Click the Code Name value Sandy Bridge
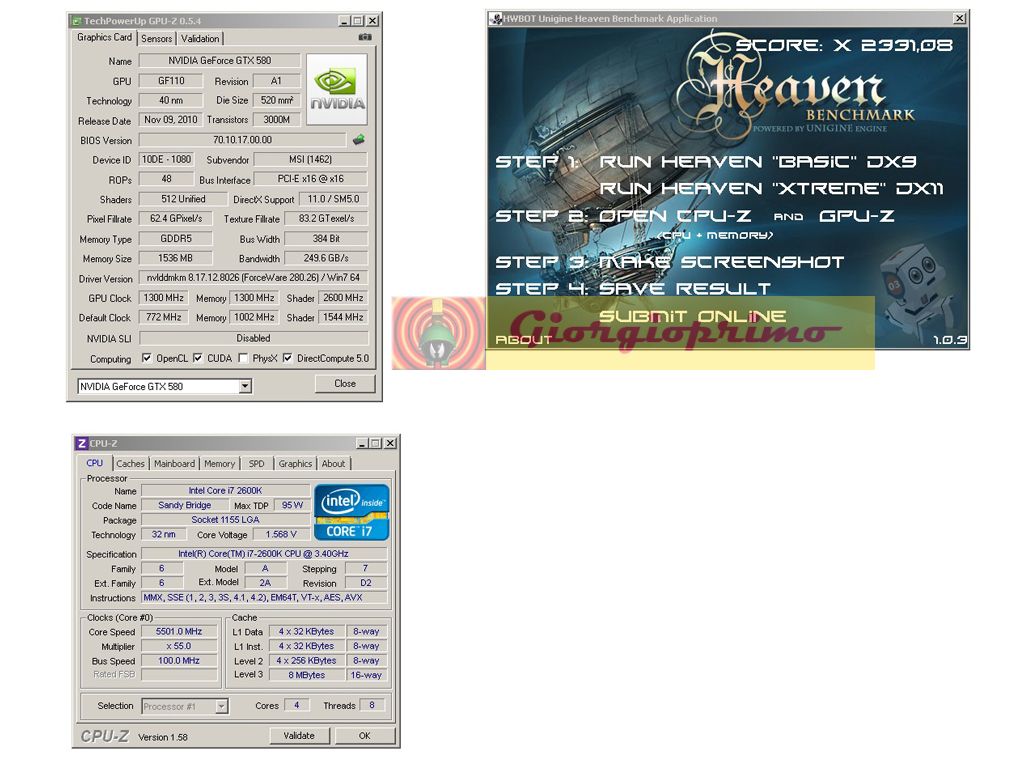Image resolution: width=1024 pixels, height=768 pixels. (x=185, y=505)
